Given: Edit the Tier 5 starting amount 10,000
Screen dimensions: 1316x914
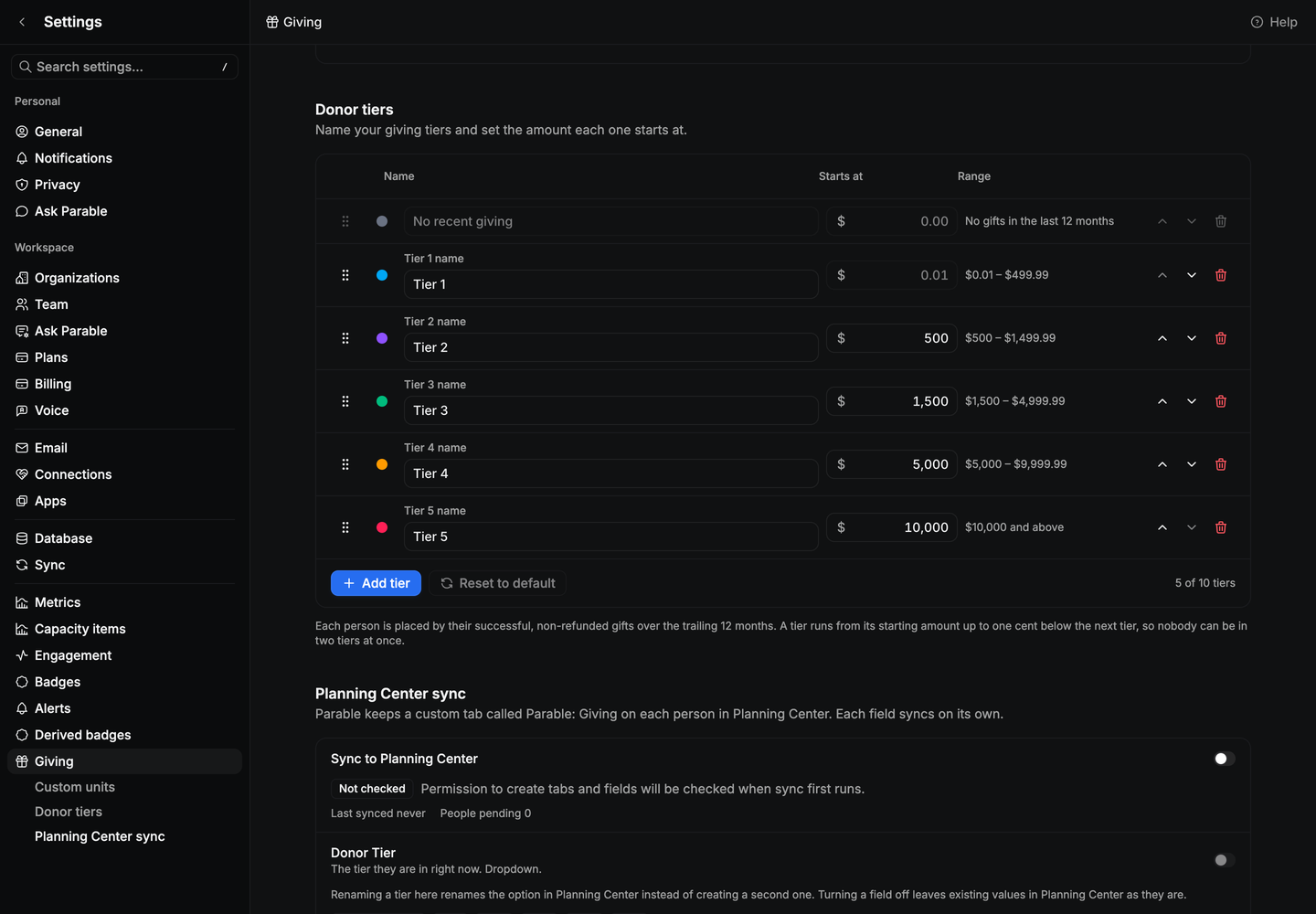Looking at the screenshot, I should click(x=892, y=527).
